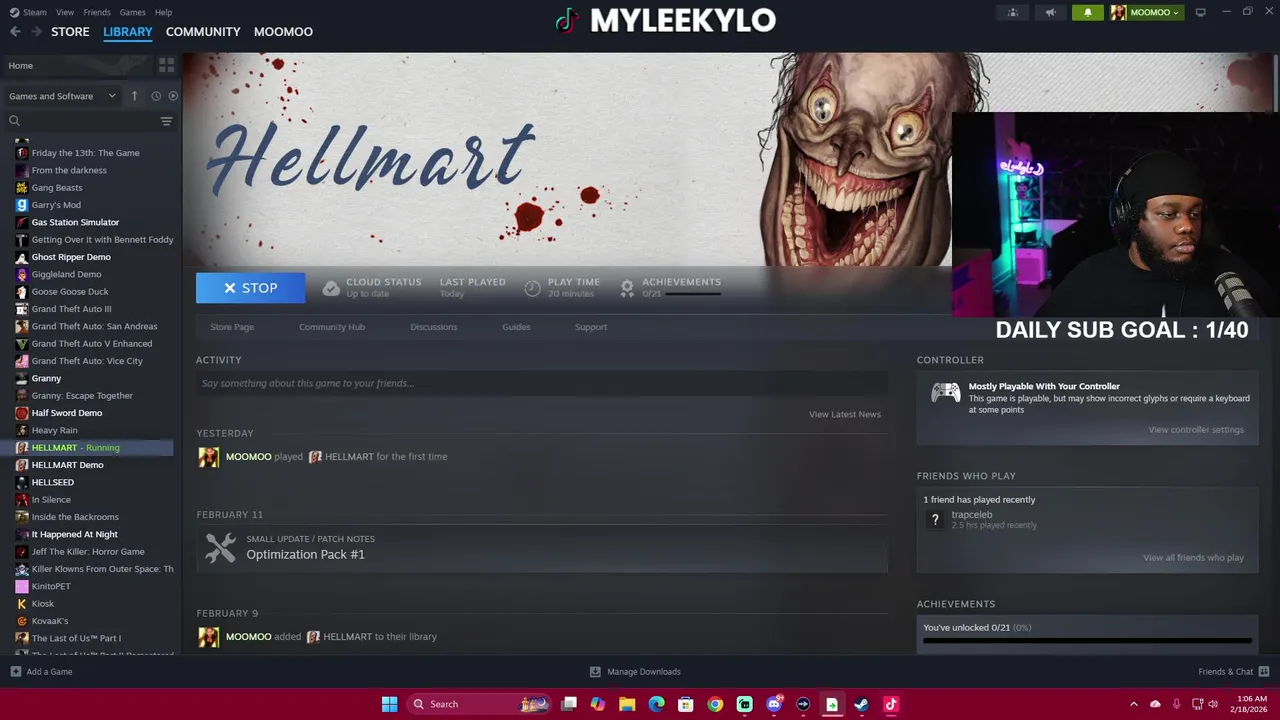
Task: Open the MOOMOO profile tab
Action: pos(283,32)
